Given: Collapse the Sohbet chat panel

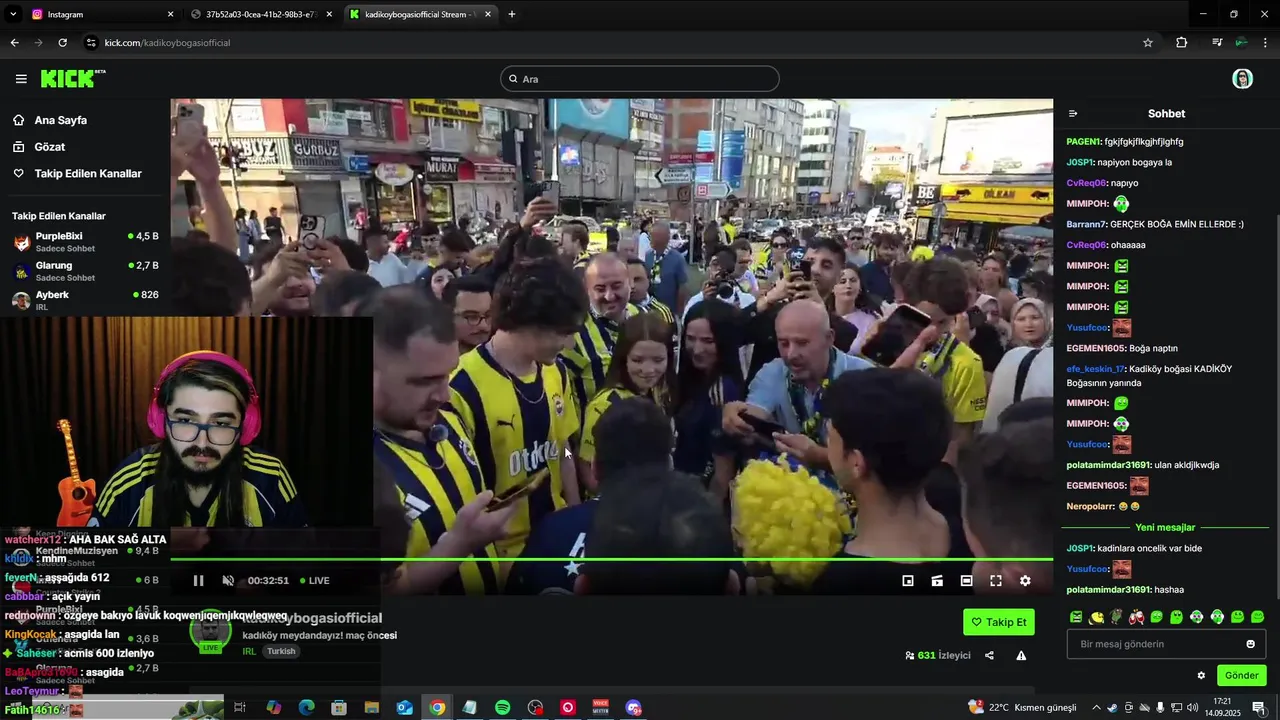Looking at the screenshot, I should pos(1073,114).
